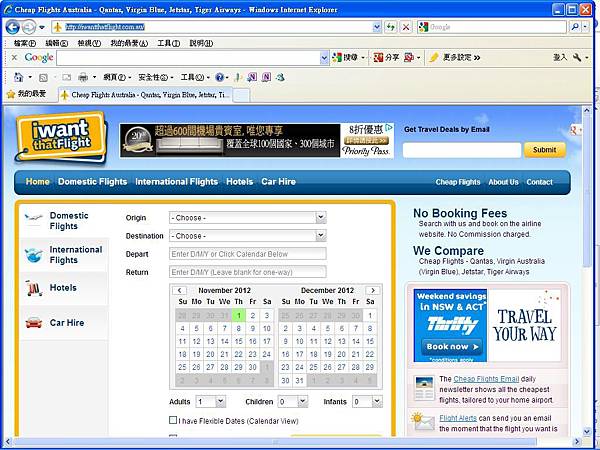The width and height of the screenshot is (600, 450).
Task: Click the yellow Submit button
Action: point(545,150)
